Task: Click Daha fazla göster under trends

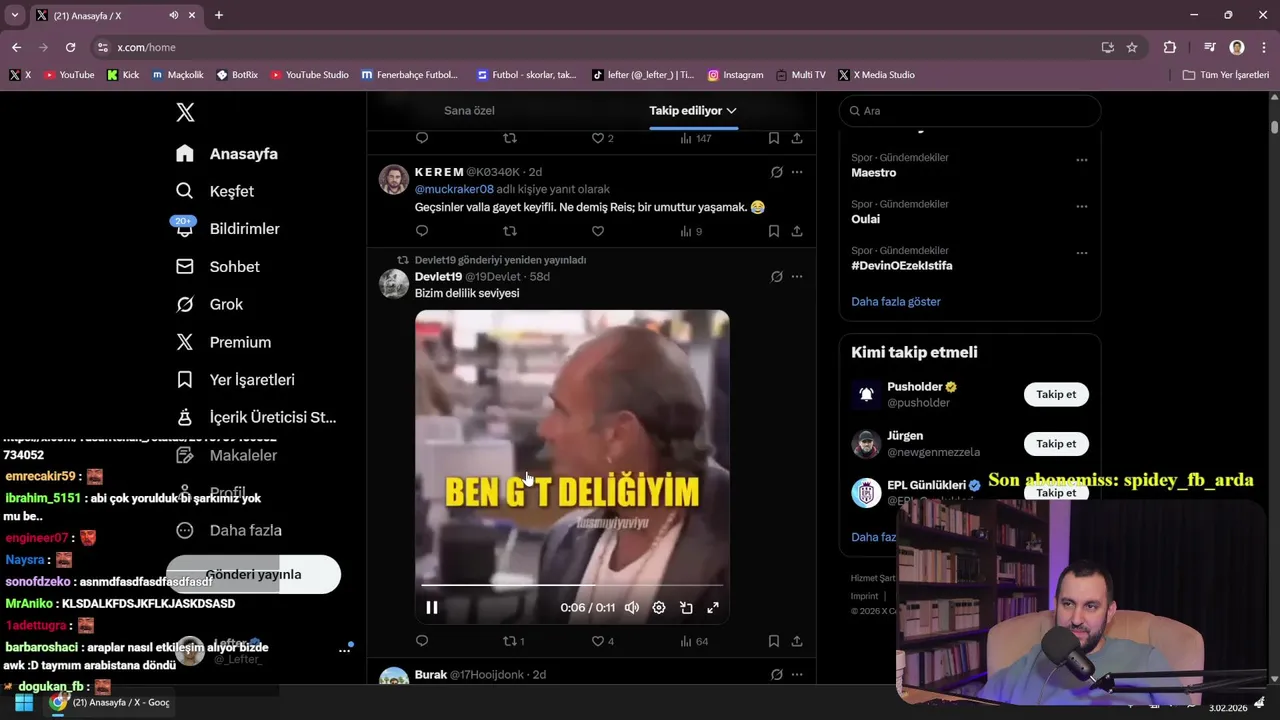Action: 896,301
